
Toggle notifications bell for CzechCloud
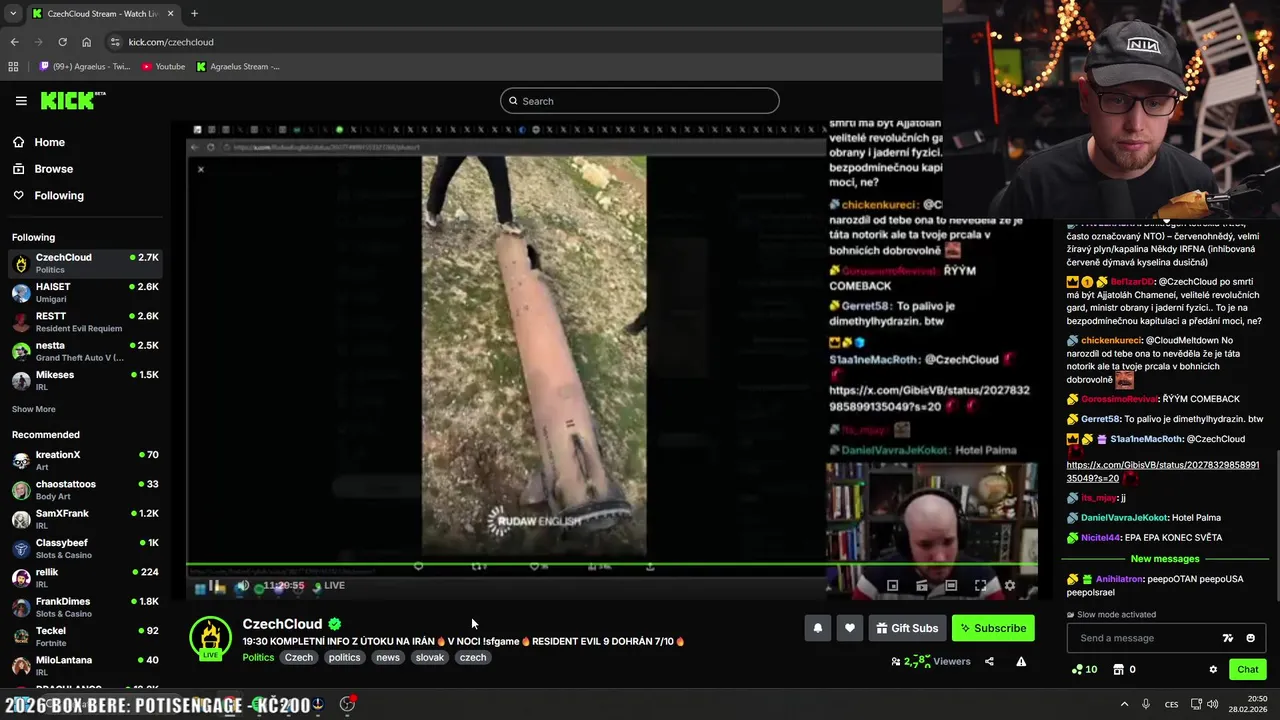tap(818, 628)
